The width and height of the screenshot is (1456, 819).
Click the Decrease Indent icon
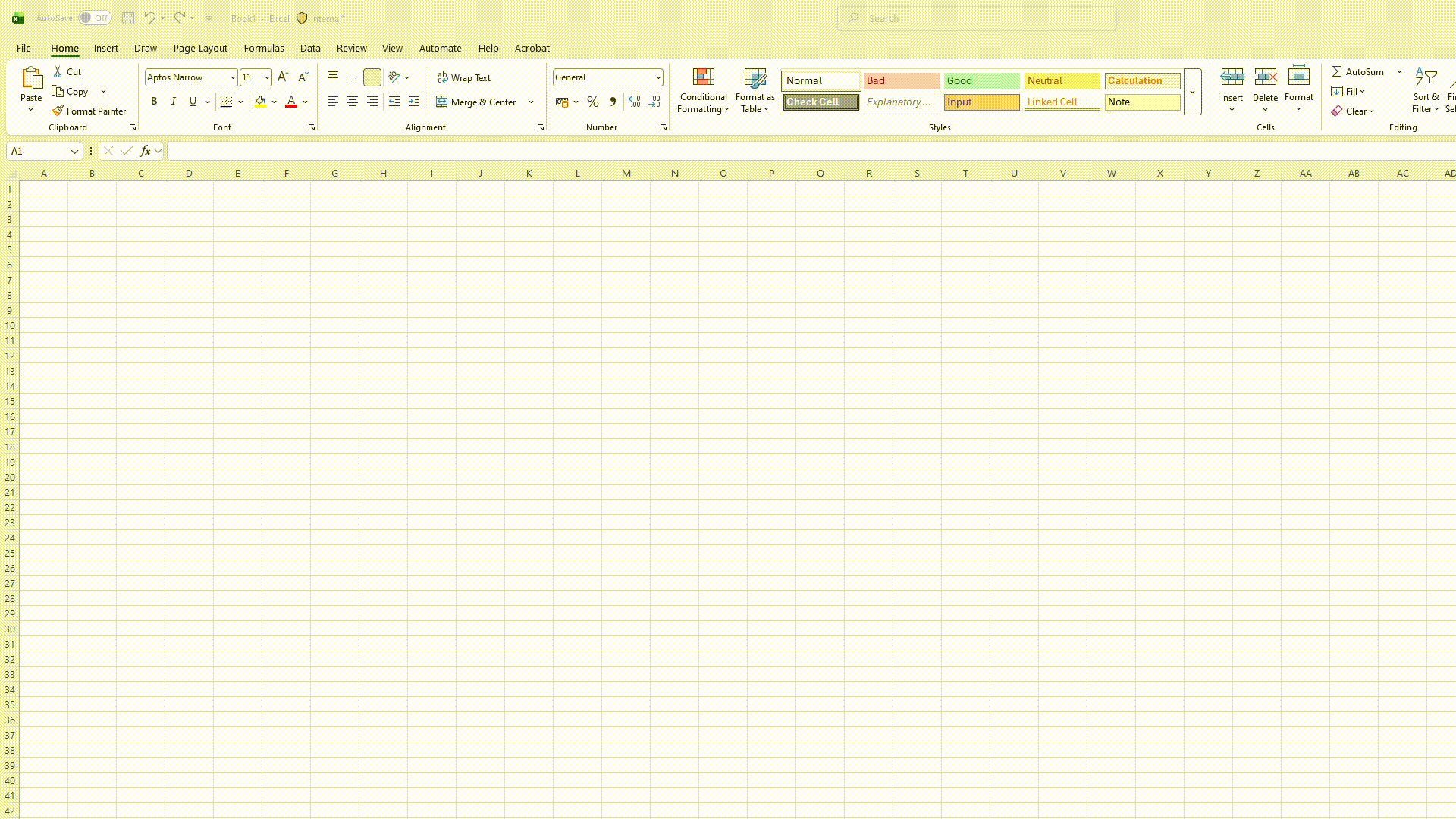(x=394, y=102)
